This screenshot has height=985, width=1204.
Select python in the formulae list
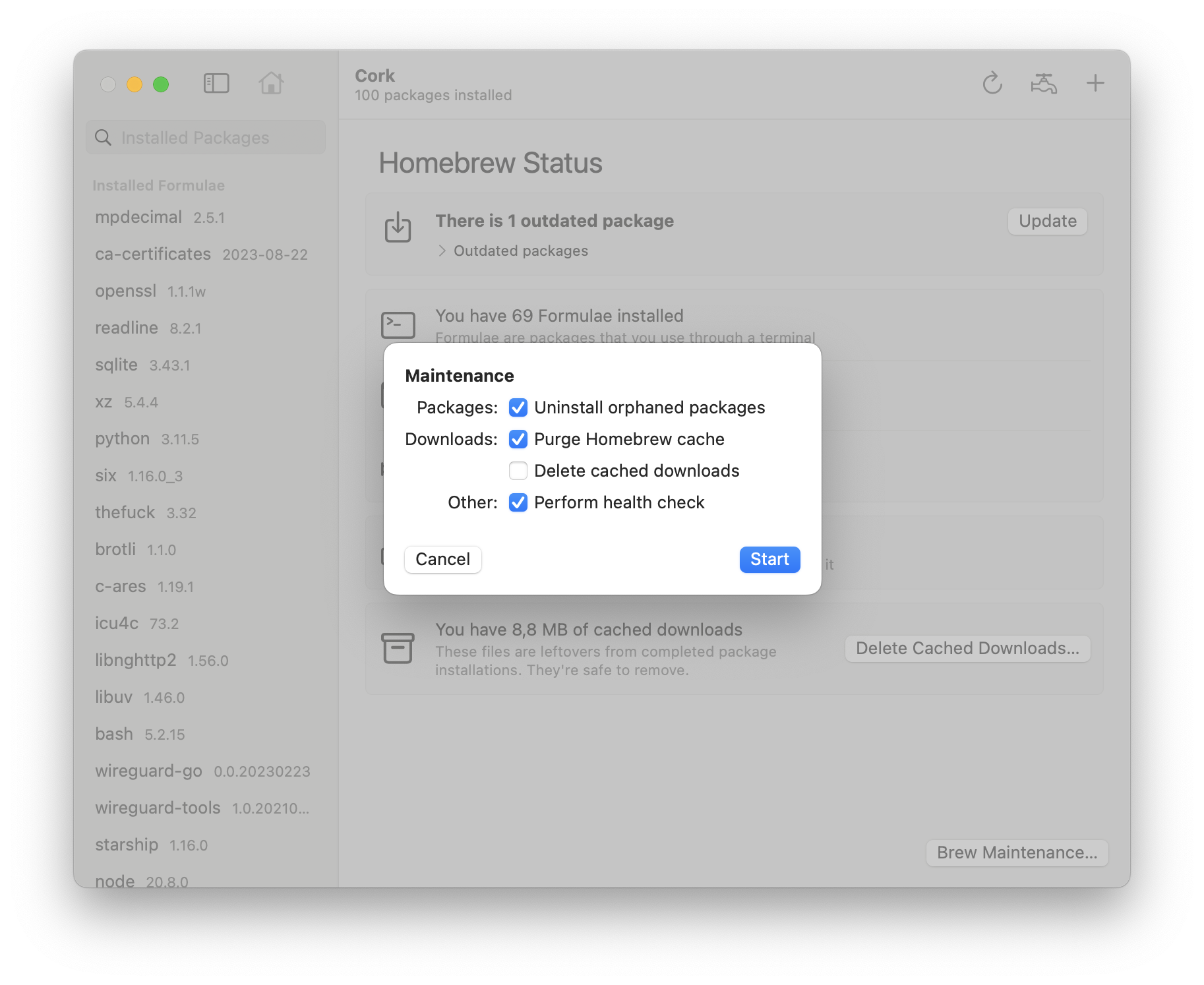click(x=123, y=439)
